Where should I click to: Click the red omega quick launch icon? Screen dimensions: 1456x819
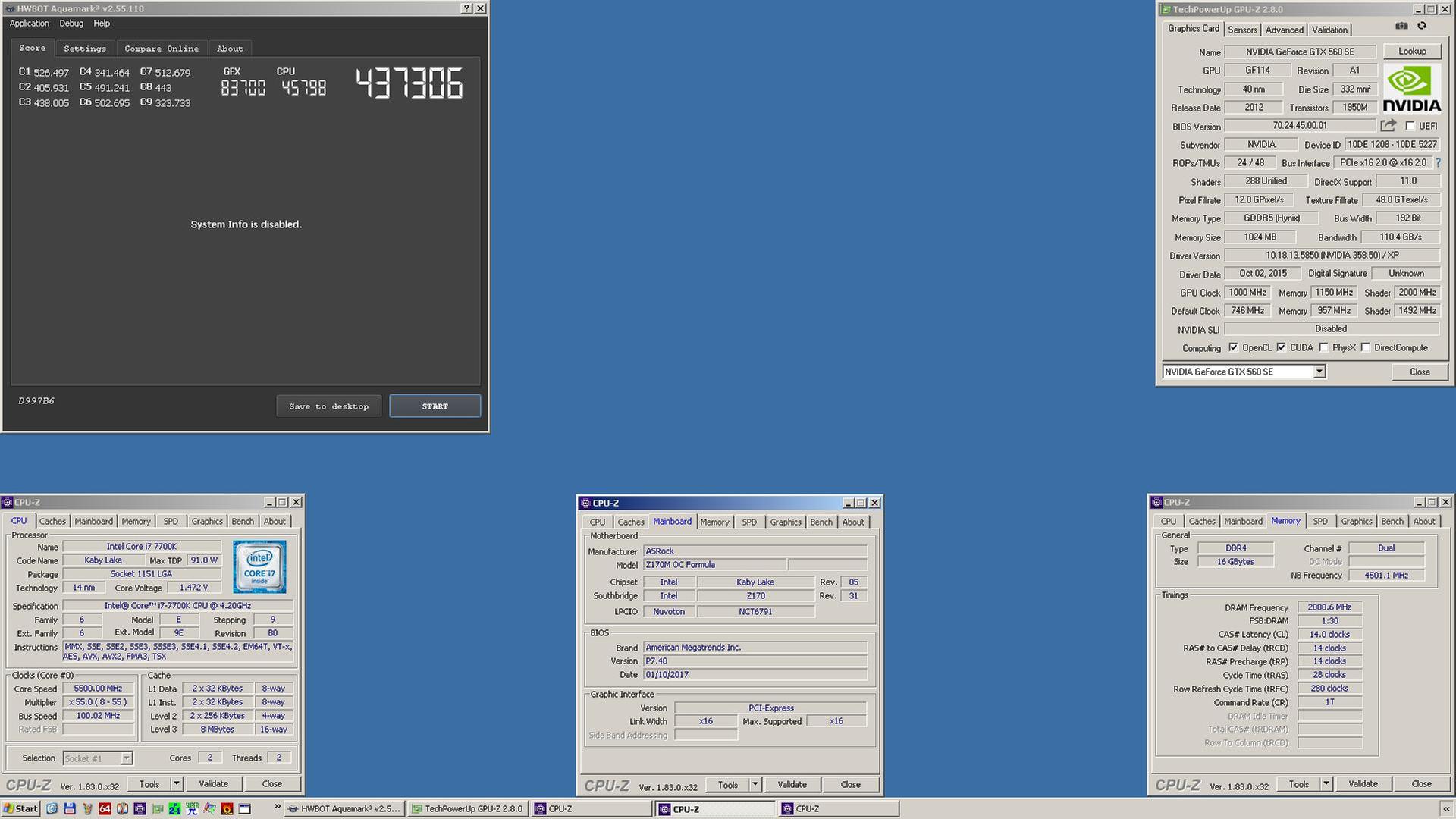(x=227, y=808)
